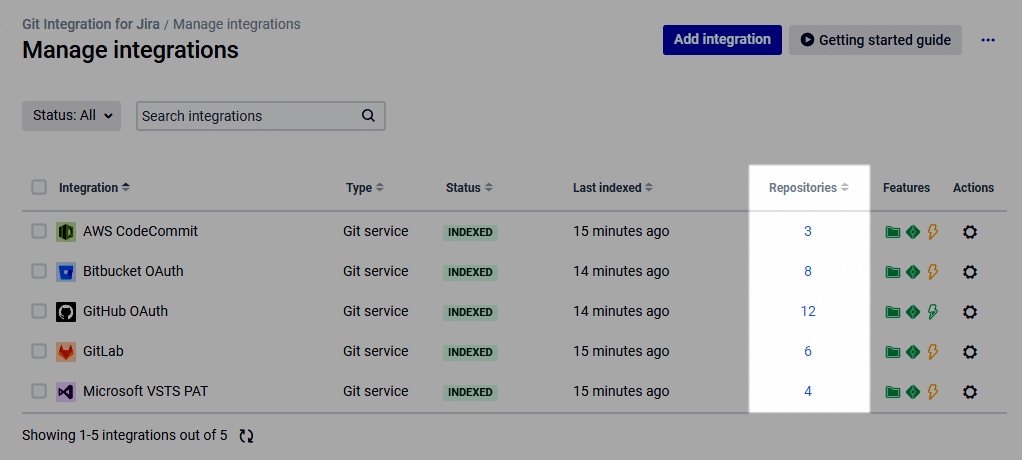Open the Microsoft VSTS PAT actions gear
The image size is (1022, 460).
pos(970,392)
